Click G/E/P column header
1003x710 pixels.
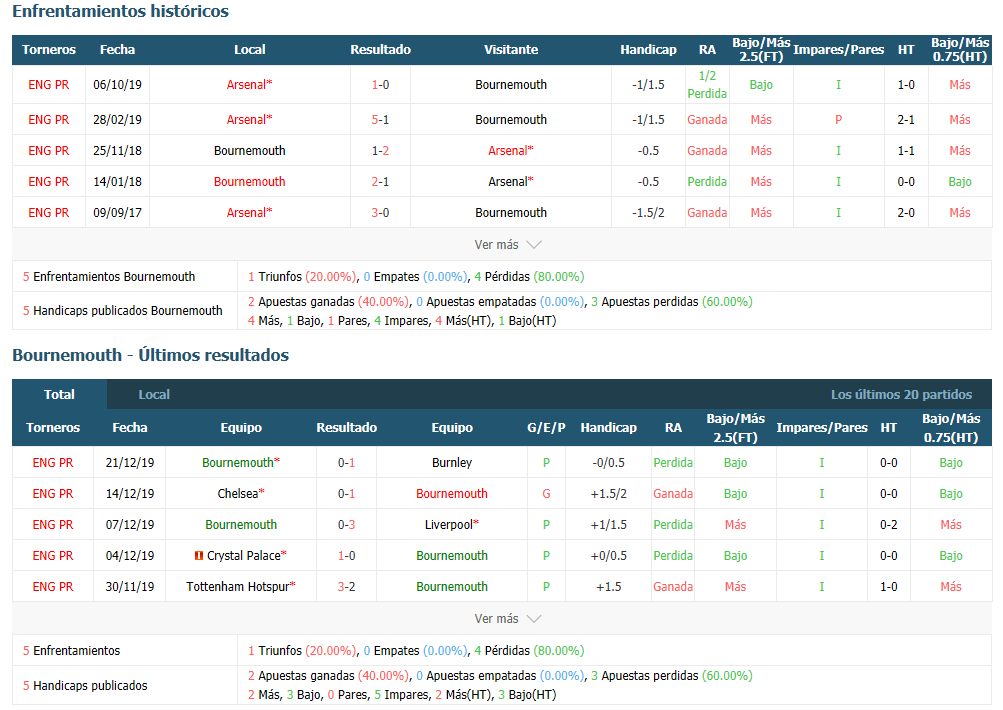click(x=546, y=427)
